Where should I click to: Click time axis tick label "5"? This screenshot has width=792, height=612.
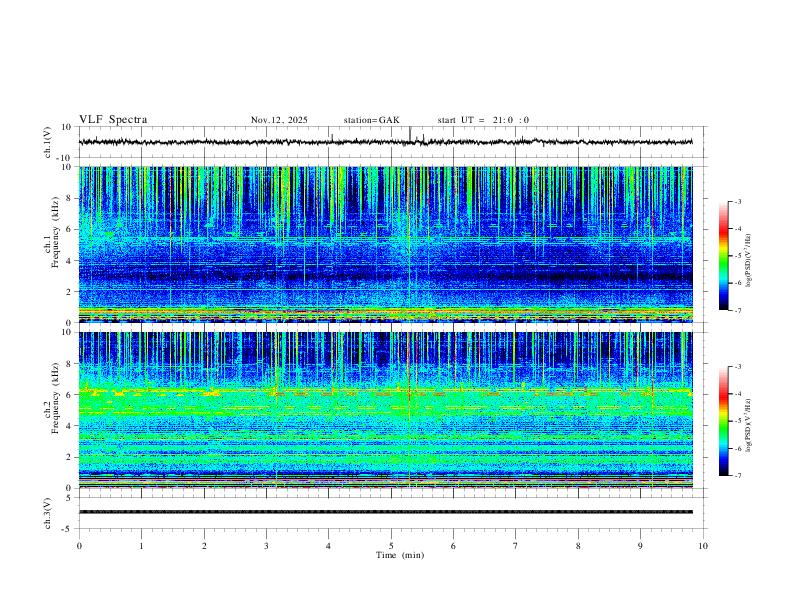[391, 546]
